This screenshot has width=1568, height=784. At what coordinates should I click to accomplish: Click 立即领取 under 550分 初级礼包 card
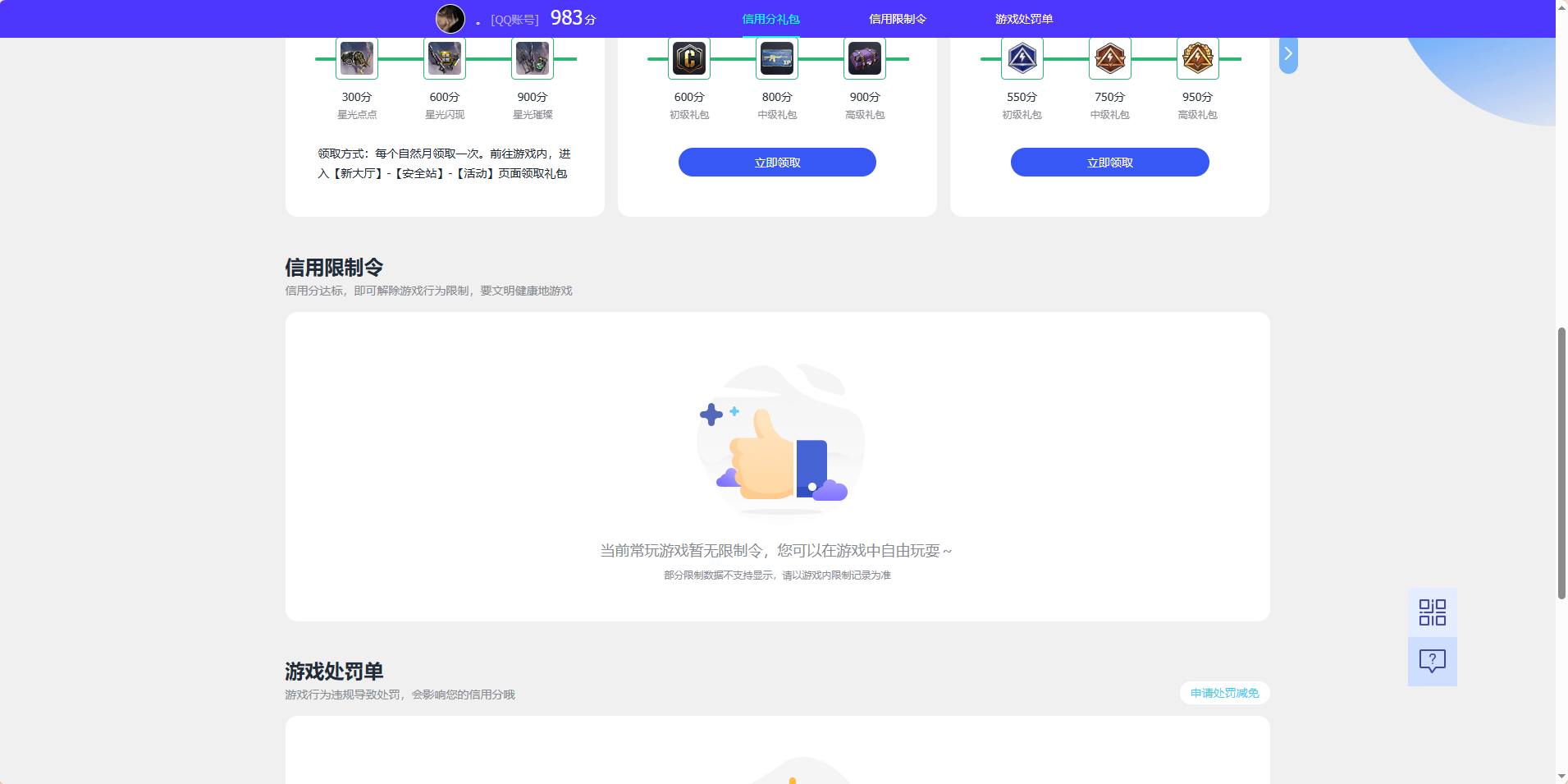1110,163
